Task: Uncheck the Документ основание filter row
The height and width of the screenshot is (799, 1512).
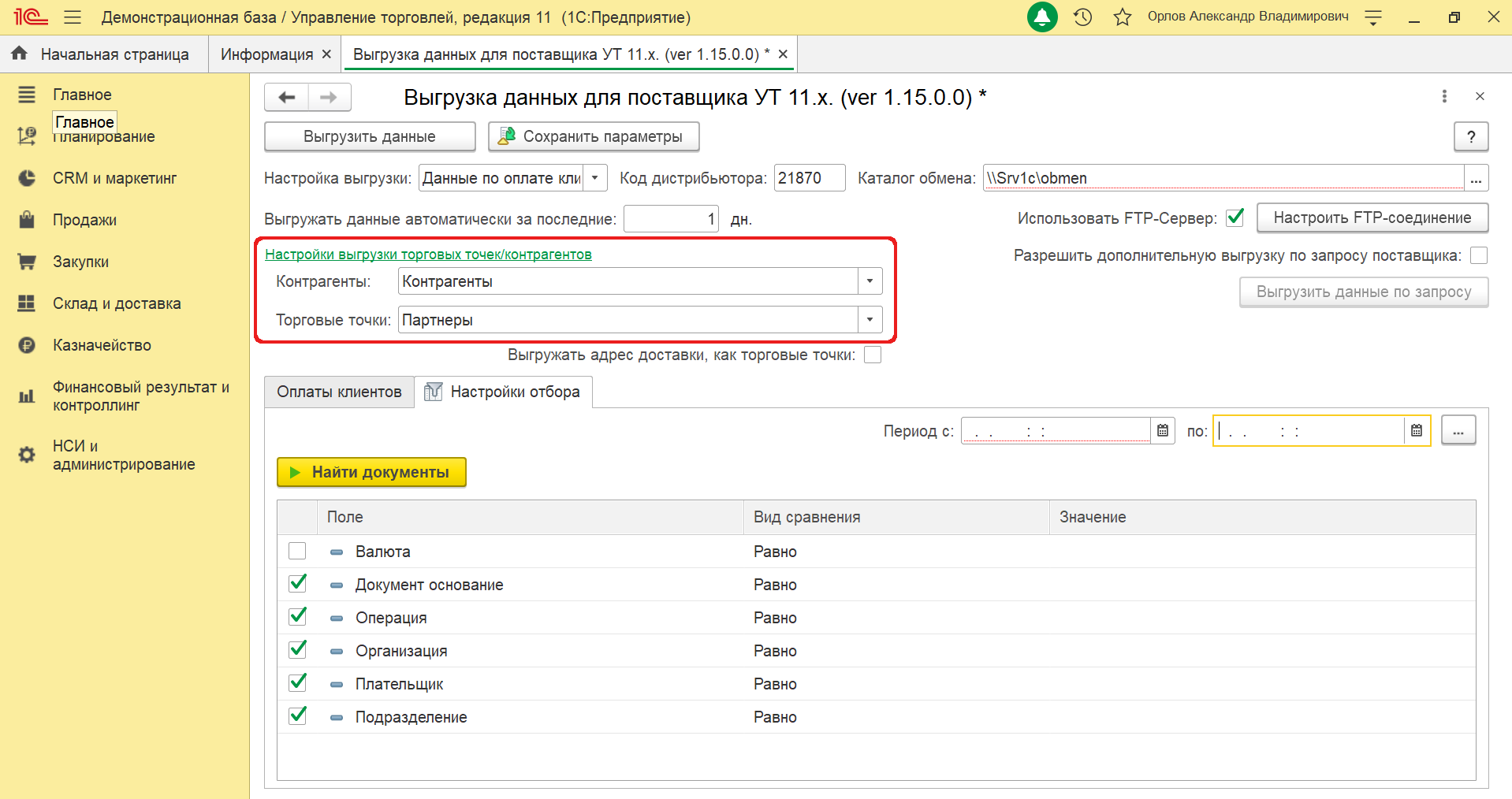Action: tap(297, 584)
